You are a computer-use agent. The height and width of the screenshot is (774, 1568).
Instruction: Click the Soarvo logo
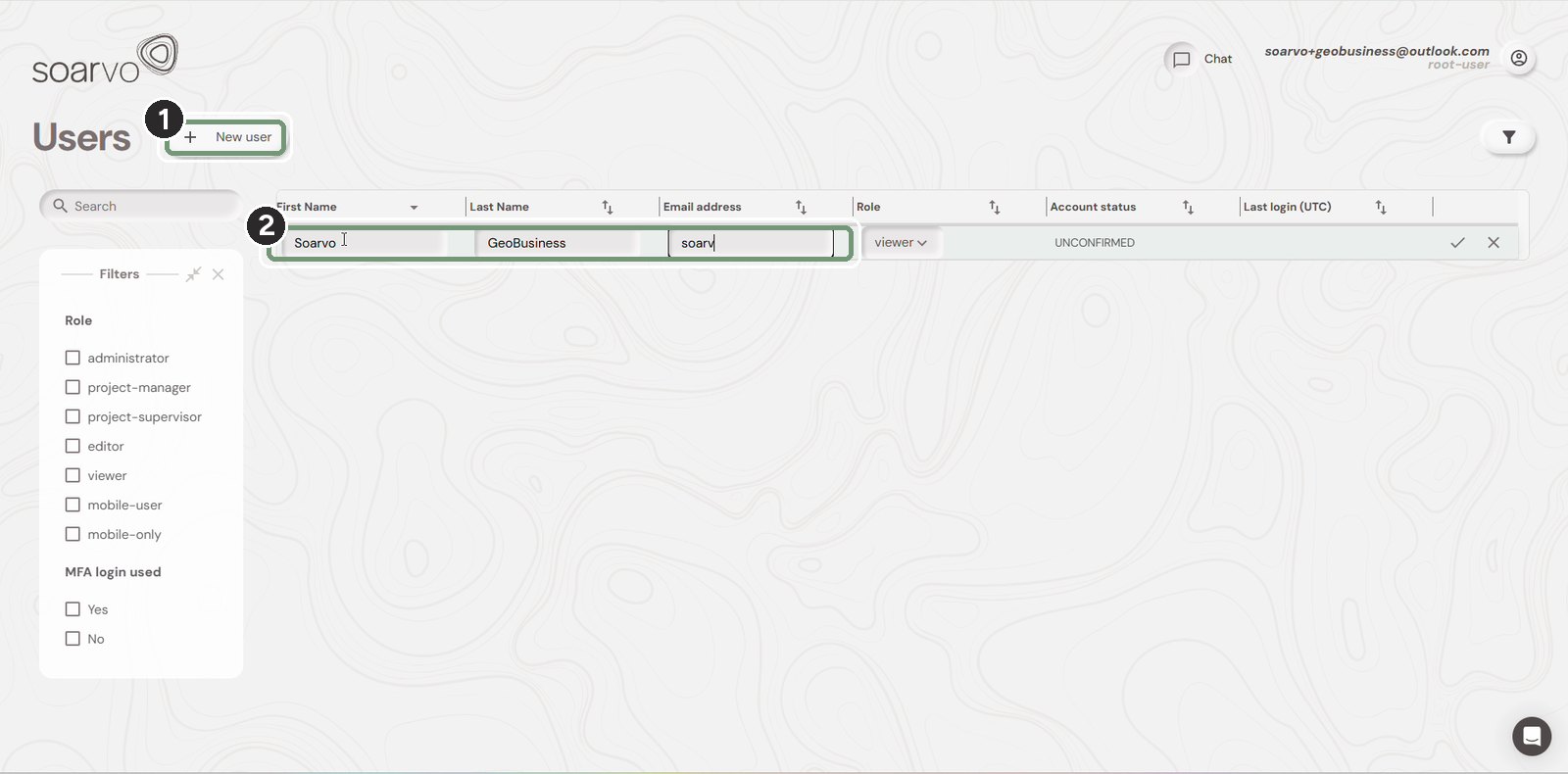104,60
